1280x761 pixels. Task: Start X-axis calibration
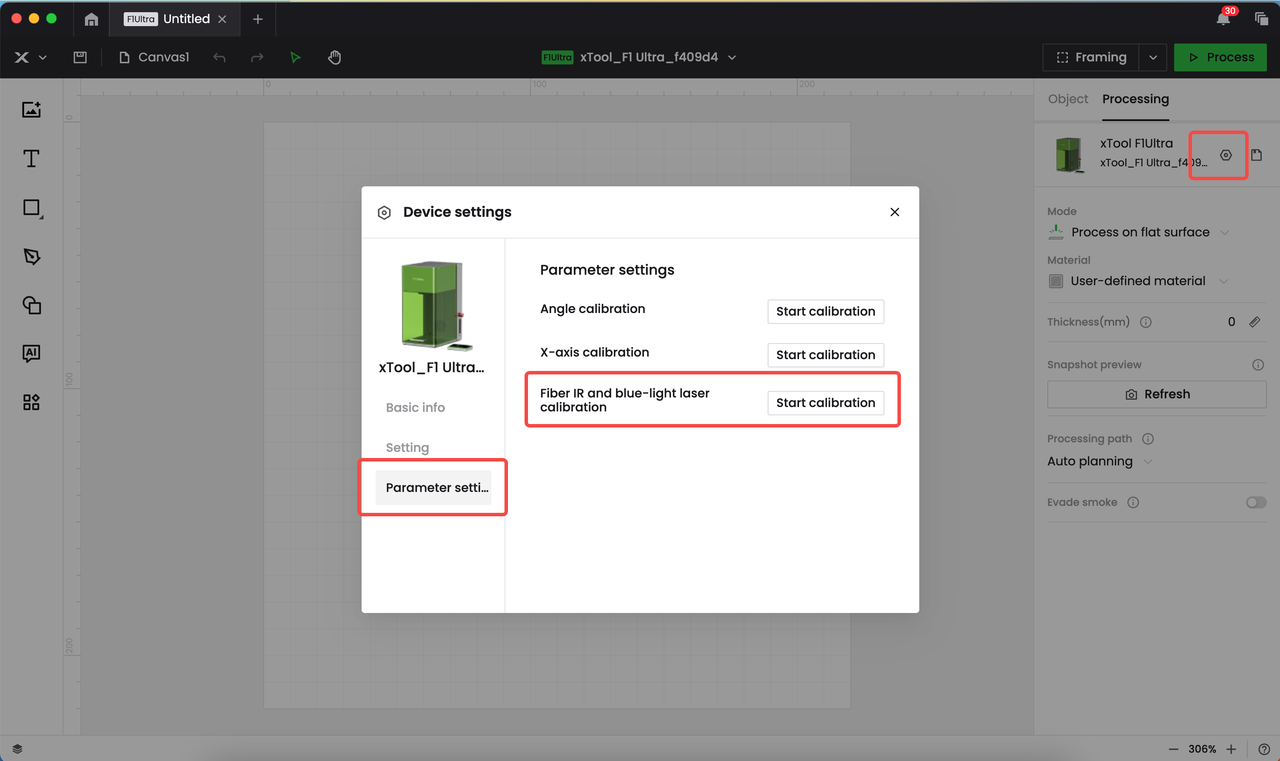825,354
